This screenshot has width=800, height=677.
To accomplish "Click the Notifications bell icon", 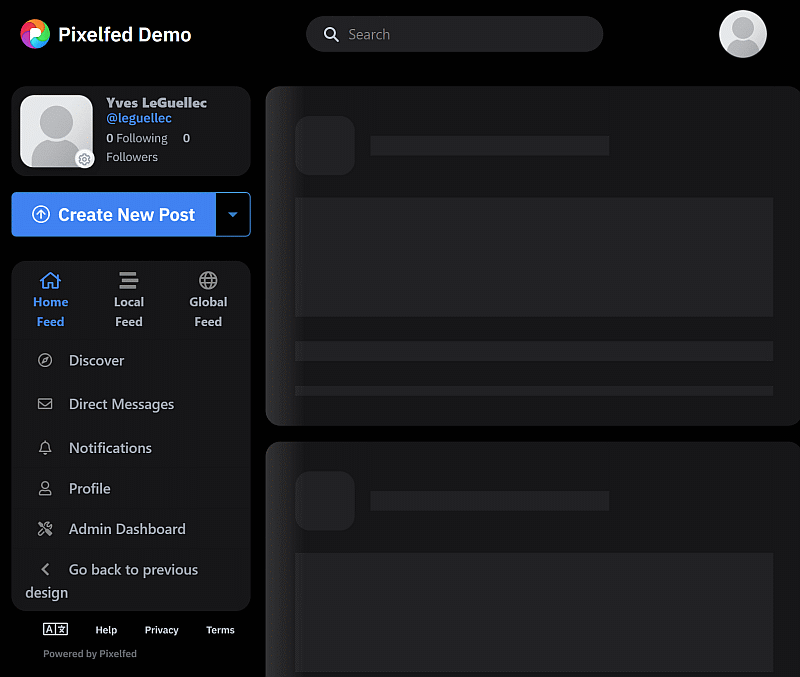I will (45, 449).
